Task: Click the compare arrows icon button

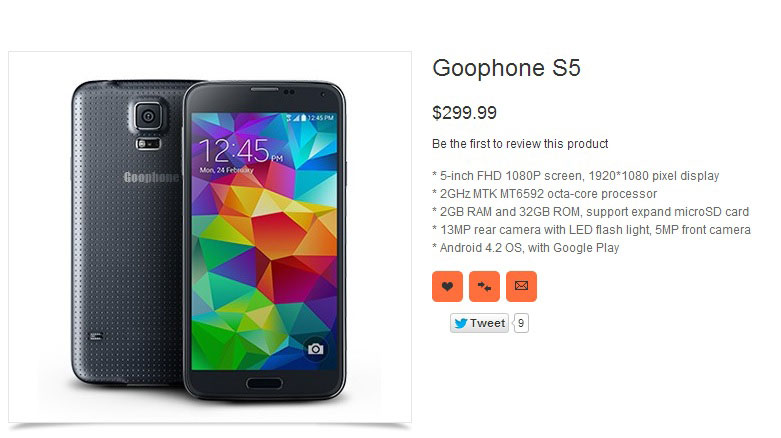Action: pyautogui.click(x=484, y=286)
